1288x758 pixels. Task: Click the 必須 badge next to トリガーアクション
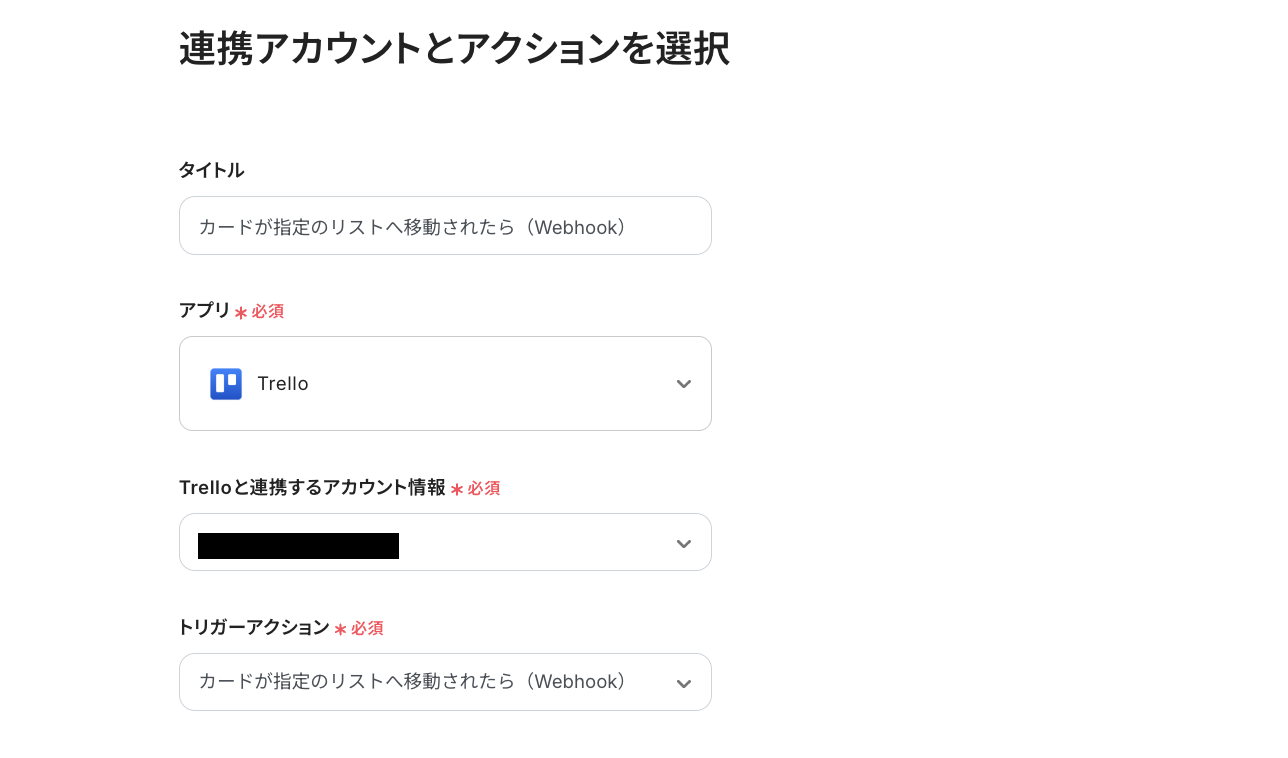click(367, 629)
